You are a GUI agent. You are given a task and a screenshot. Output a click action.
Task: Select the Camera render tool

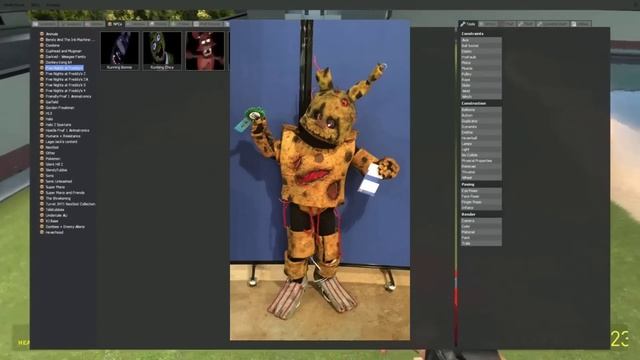[481, 221]
